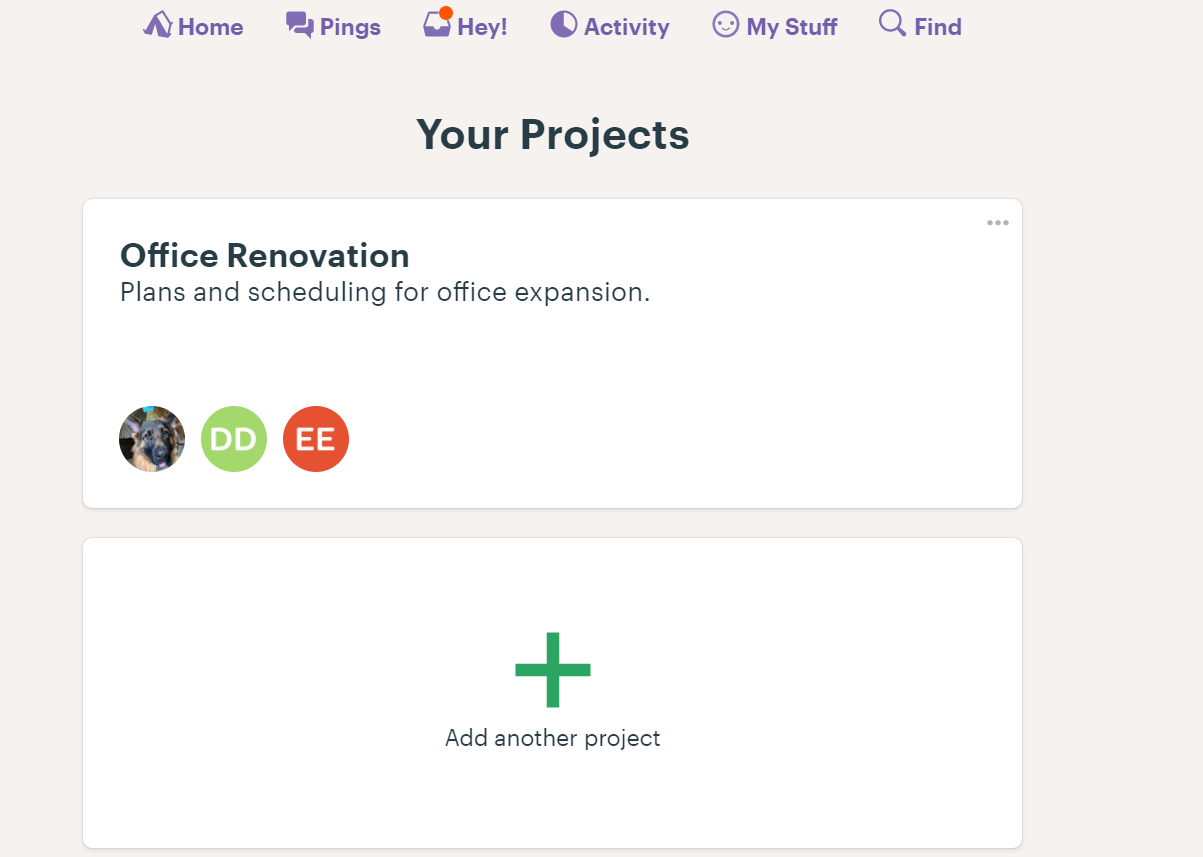This screenshot has height=857, width=1203.
Task: Click the orange notification dot on Hey!
Action: 446,13
